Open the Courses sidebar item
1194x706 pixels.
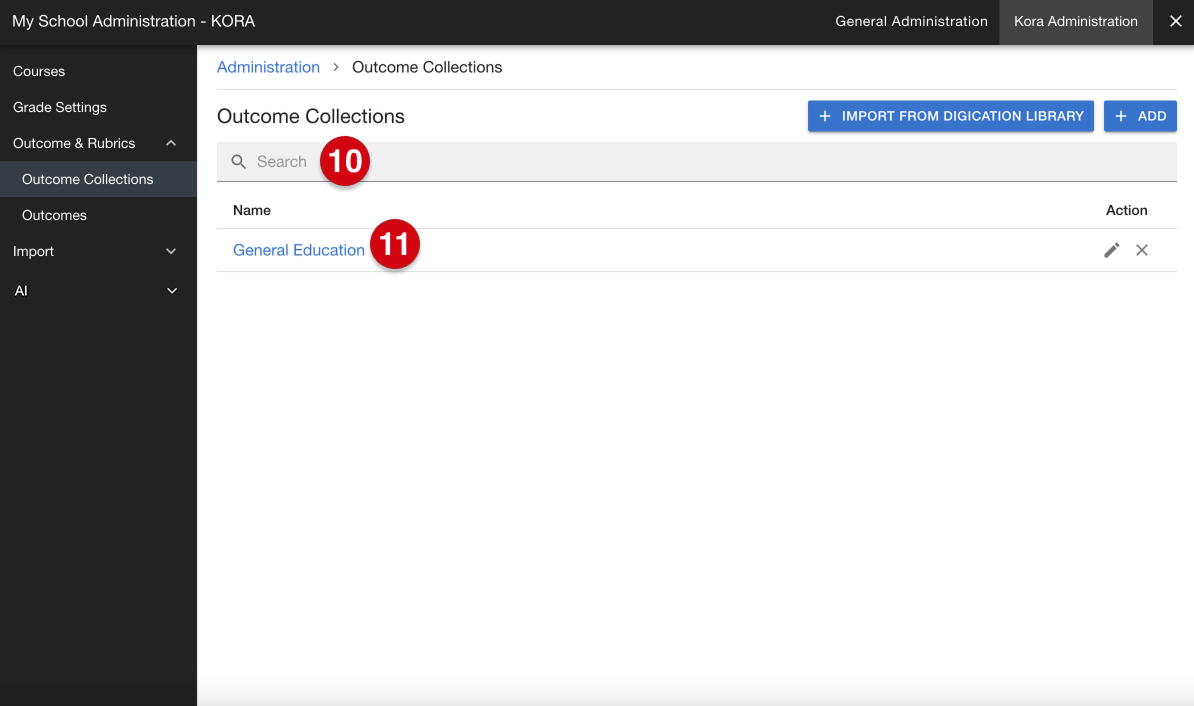tap(39, 71)
